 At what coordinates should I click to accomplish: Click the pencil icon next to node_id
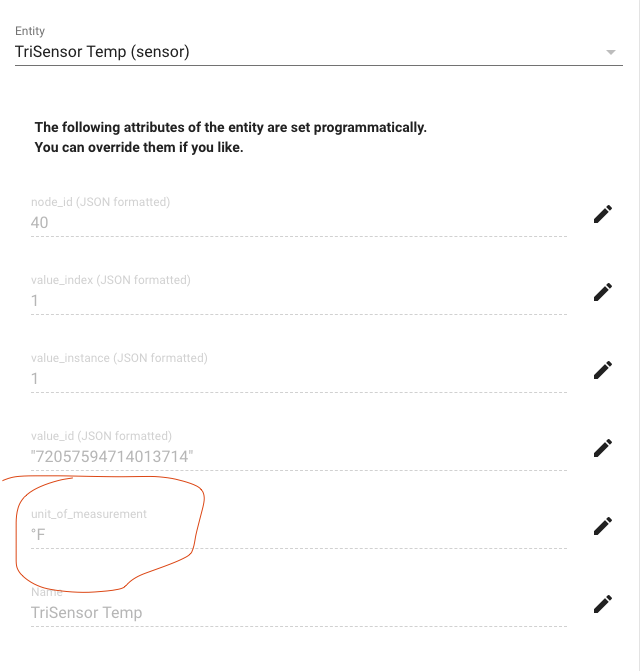click(x=603, y=214)
